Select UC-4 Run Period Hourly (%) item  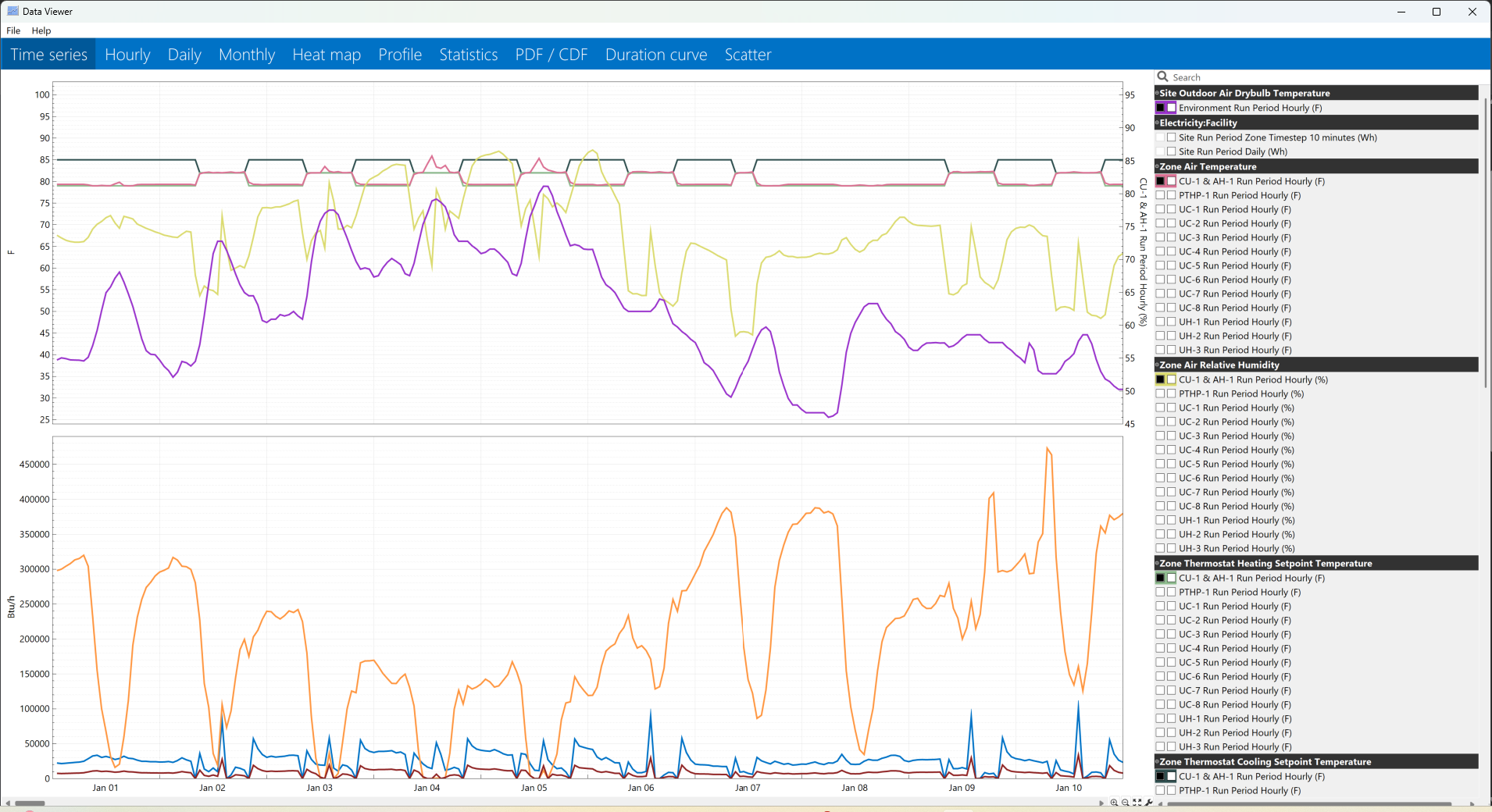point(1237,450)
